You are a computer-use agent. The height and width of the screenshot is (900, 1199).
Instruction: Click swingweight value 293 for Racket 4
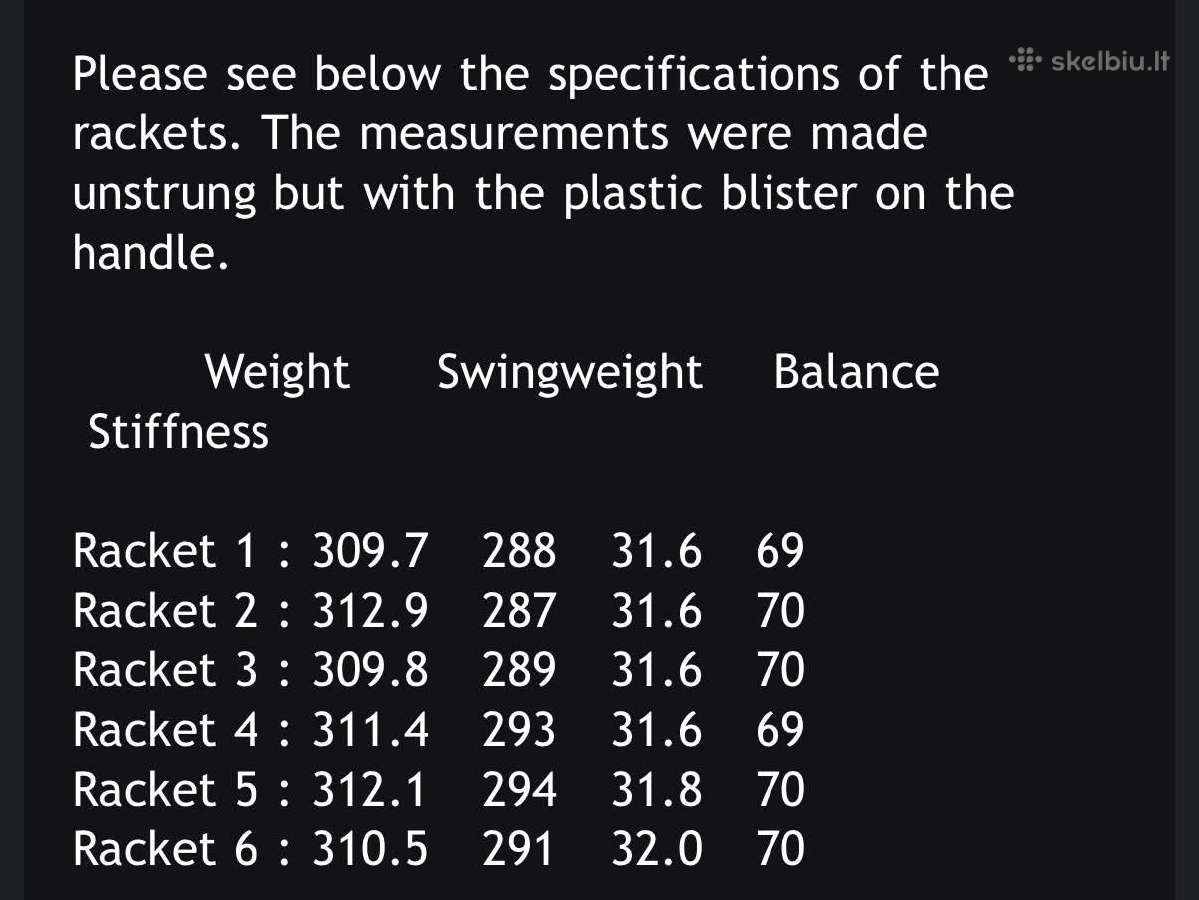pos(518,729)
